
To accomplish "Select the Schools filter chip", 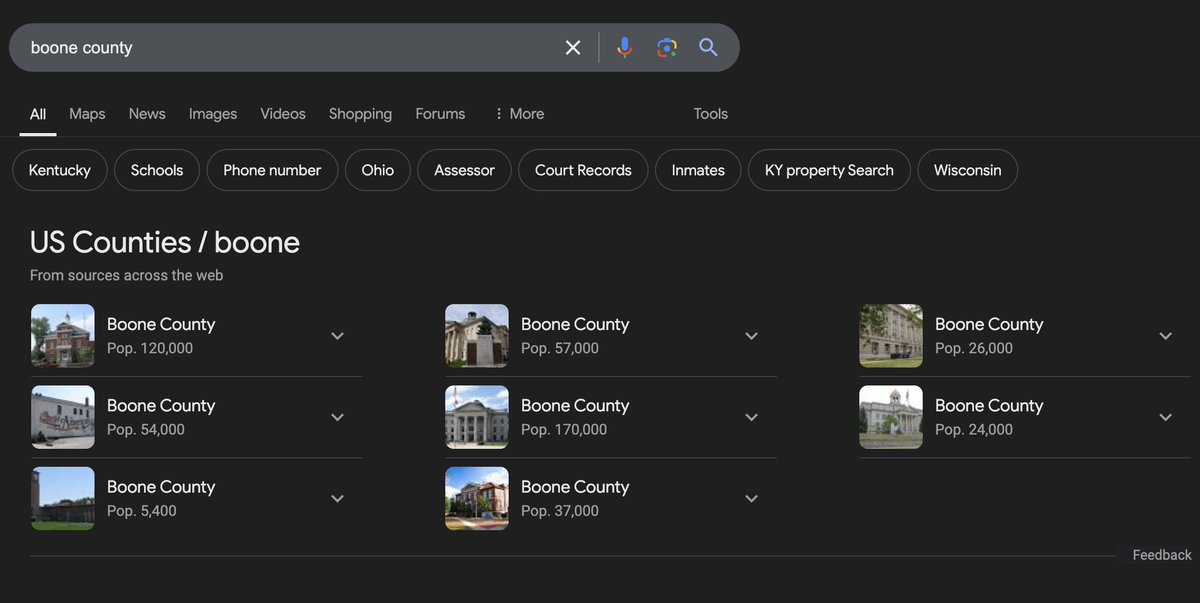I will pyautogui.click(x=157, y=170).
